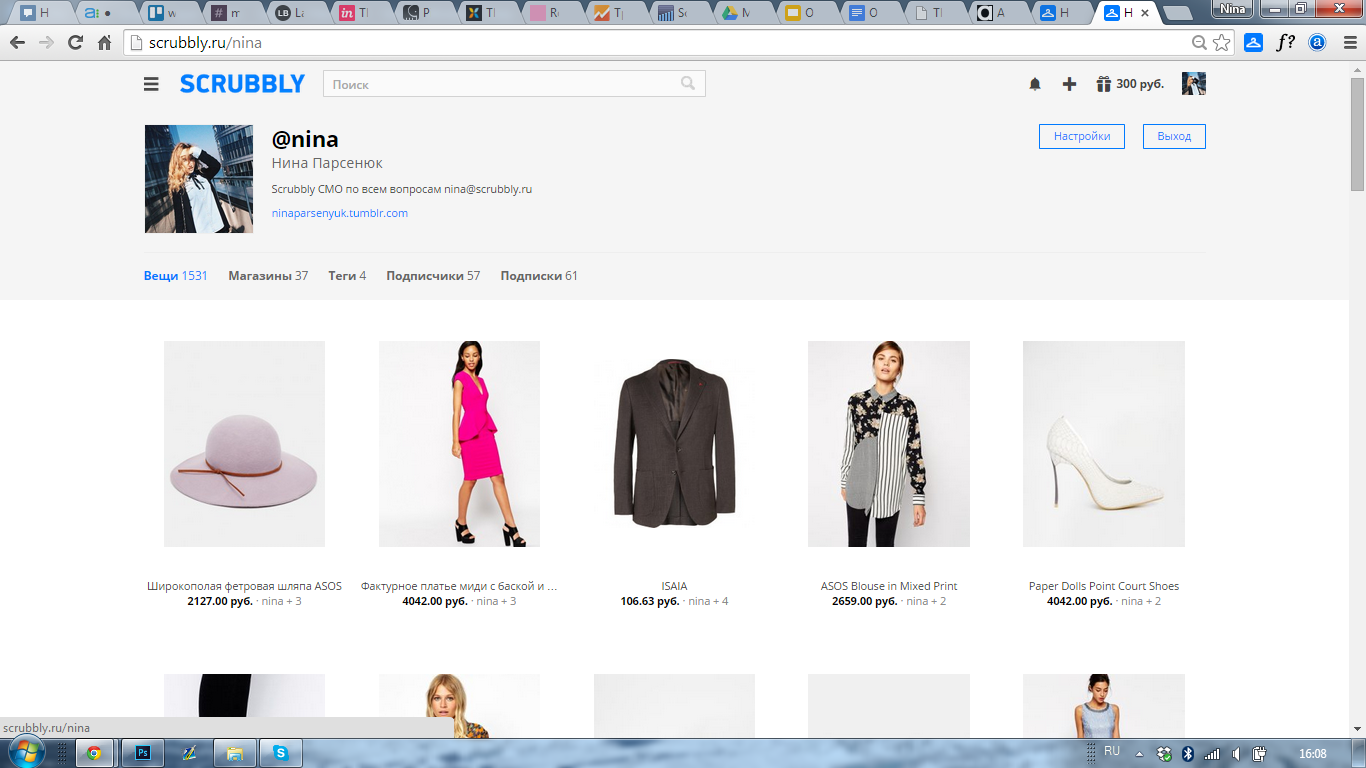This screenshot has height=768, width=1366.
Task: Open Skype from the taskbar
Action: [280, 753]
